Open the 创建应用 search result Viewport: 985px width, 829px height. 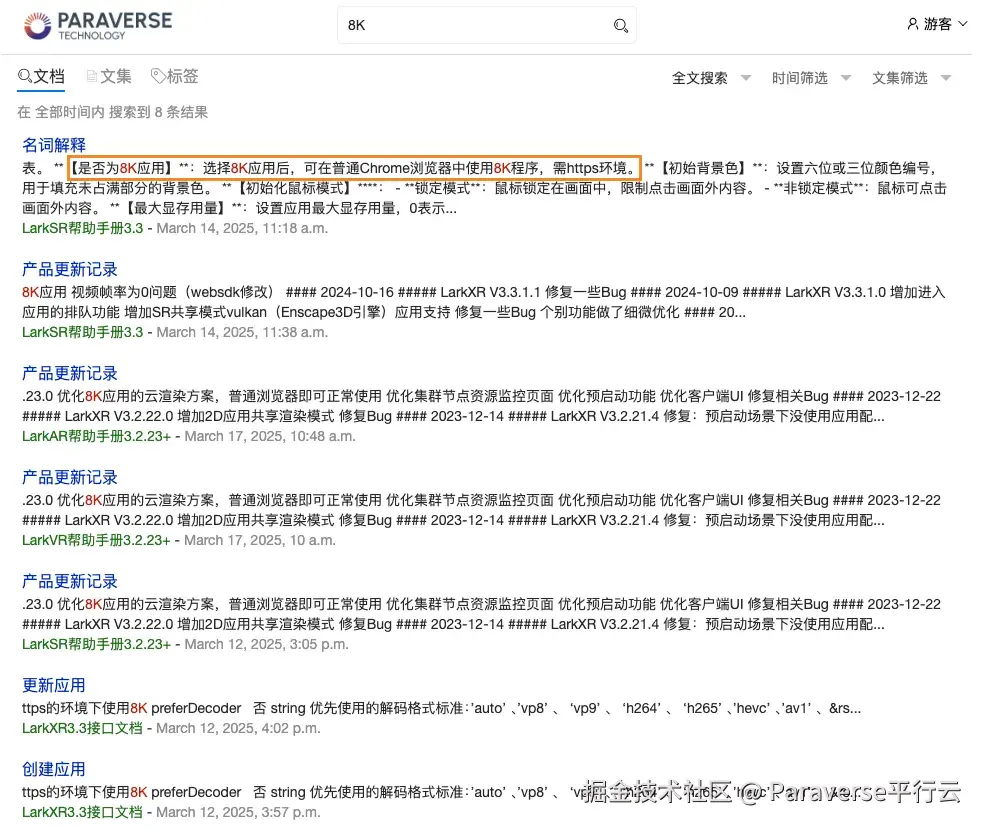pos(53,768)
